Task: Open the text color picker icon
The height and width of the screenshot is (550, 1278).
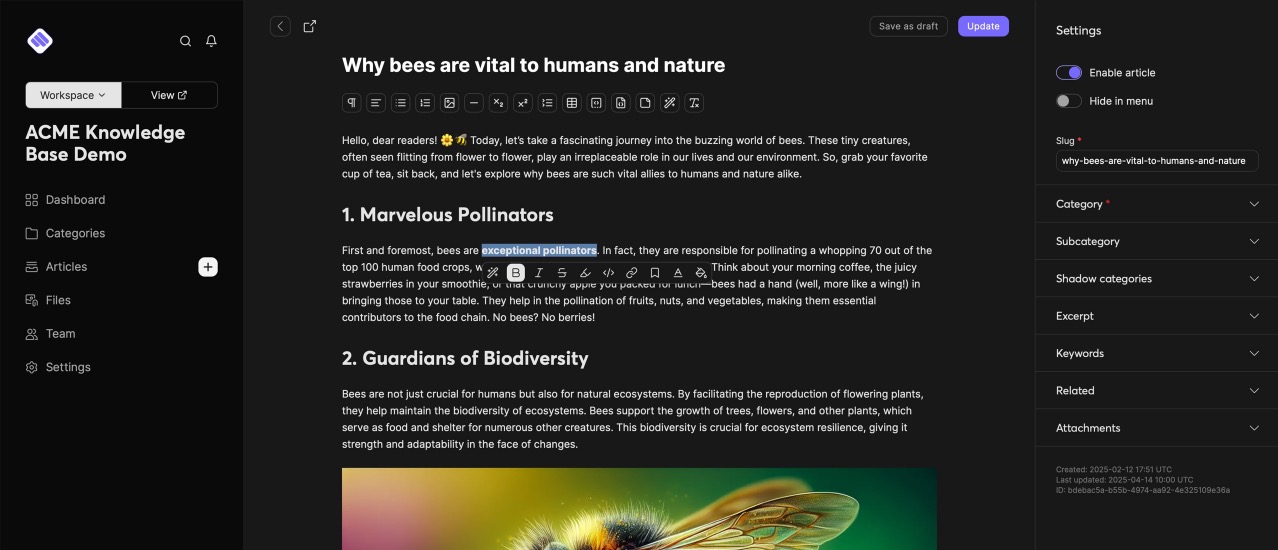Action: [x=677, y=273]
